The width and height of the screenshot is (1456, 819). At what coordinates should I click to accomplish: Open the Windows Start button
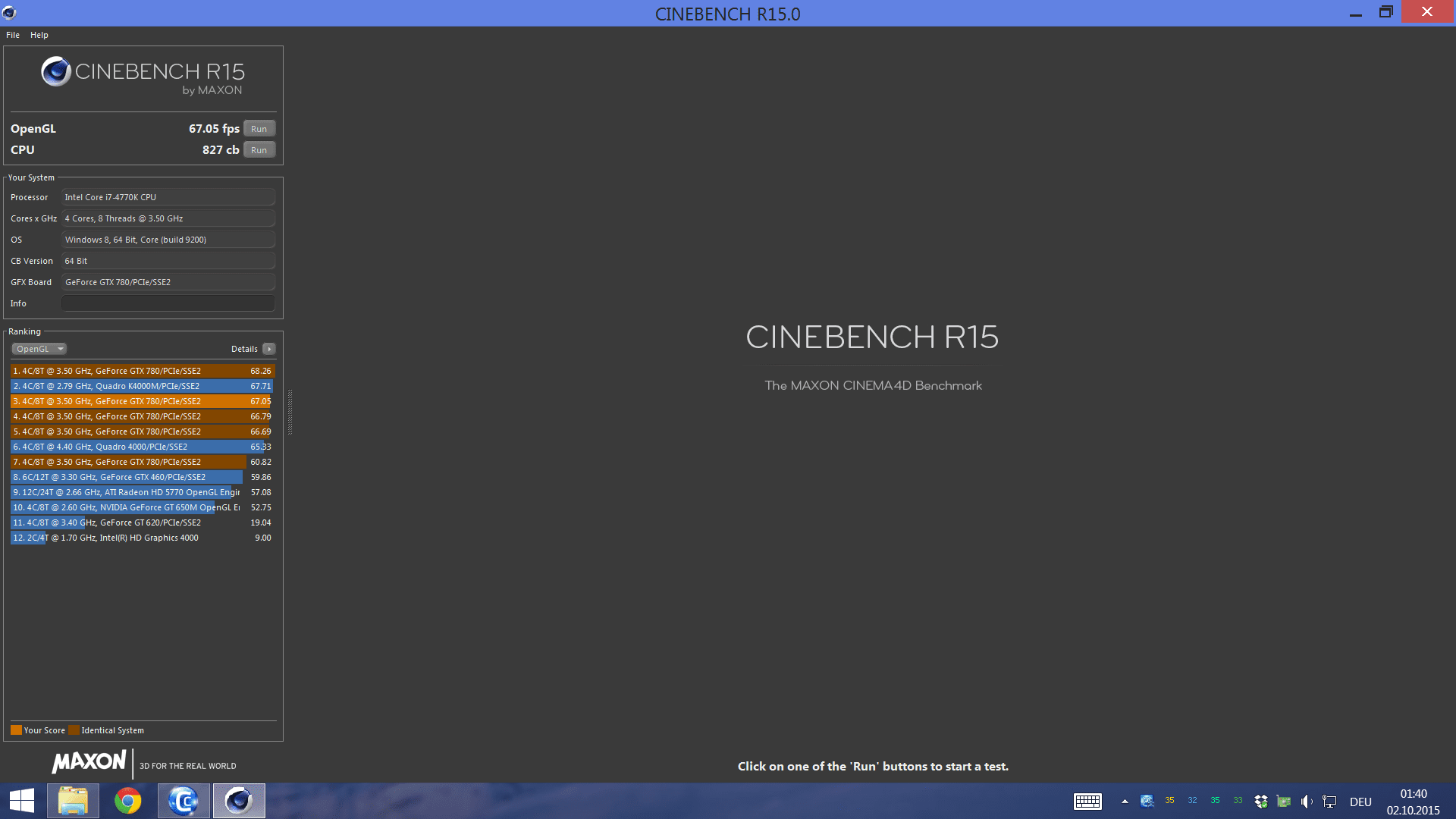click(x=22, y=801)
